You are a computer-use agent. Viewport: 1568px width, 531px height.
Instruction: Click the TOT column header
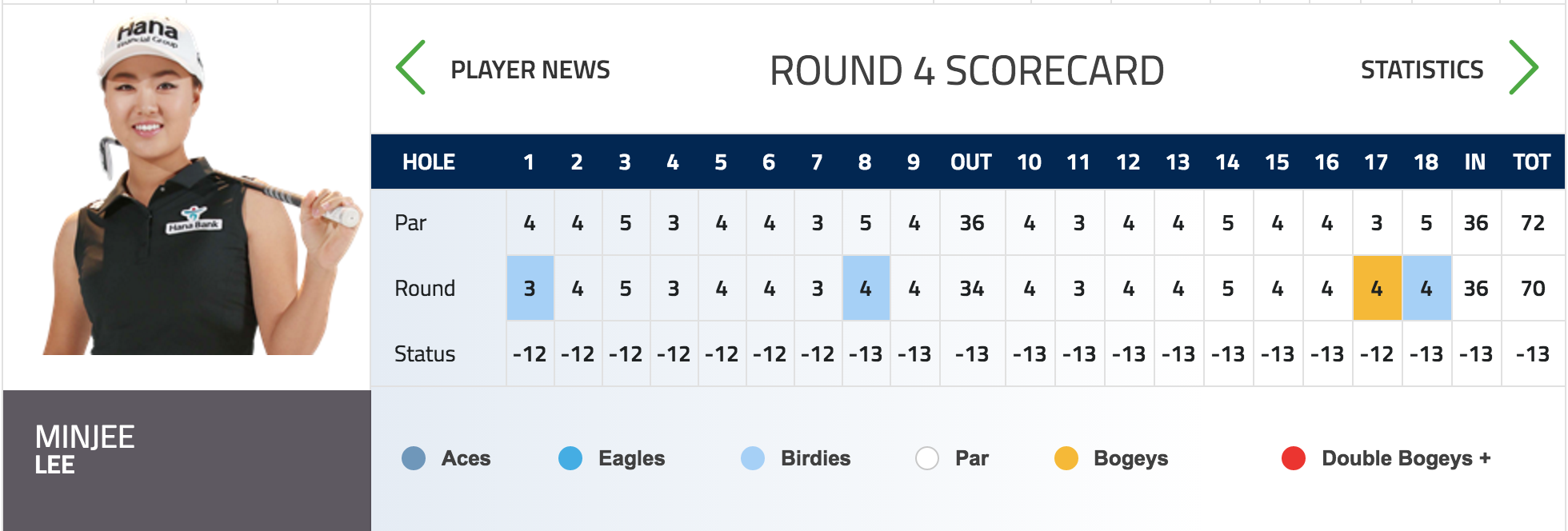click(1532, 162)
